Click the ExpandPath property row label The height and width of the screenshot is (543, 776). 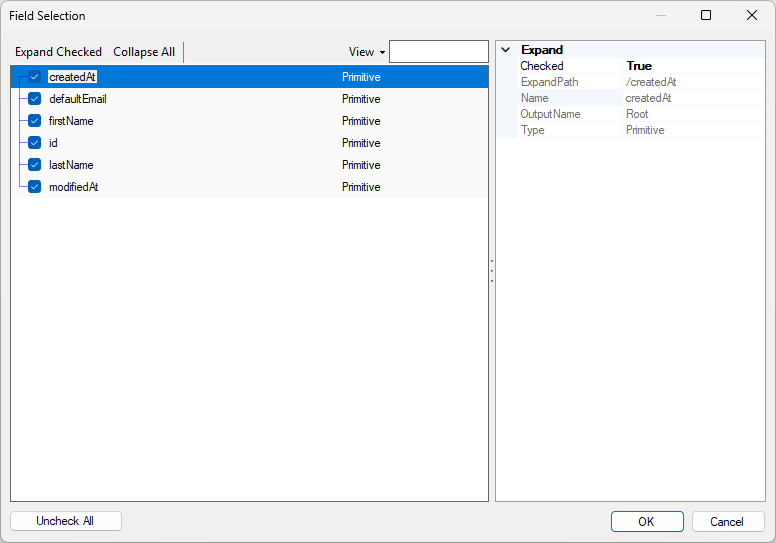(x=549, y=82)
